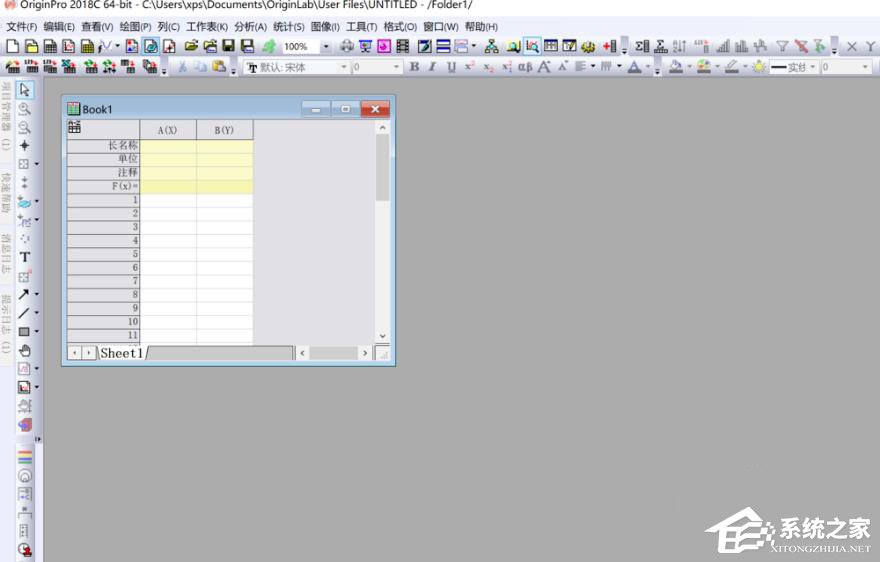Viewport: 880px width, 562px height.
Task: Click cell in row 1 of column A
Action: [168, 200]
